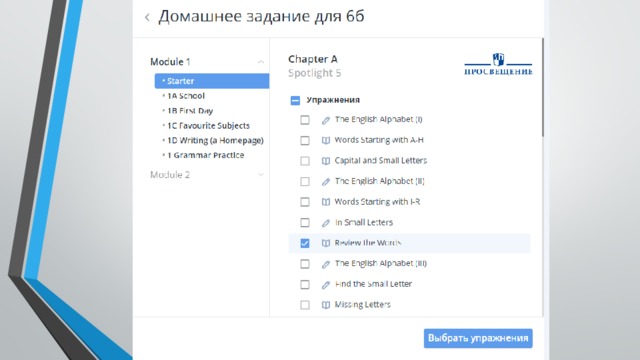Check In Small Letters exercise
Image resolution: width=640 pixels, height=360 pixels.
coord(304,223)
